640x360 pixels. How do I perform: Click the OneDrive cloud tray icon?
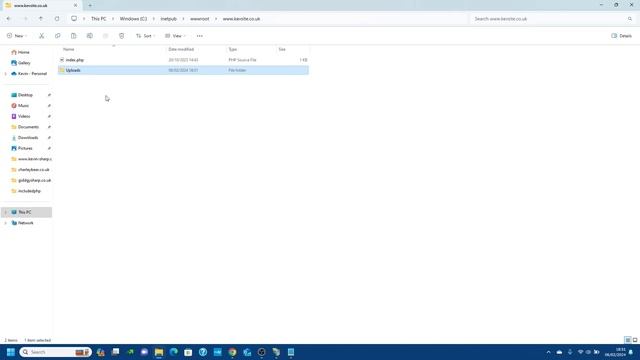559,352
